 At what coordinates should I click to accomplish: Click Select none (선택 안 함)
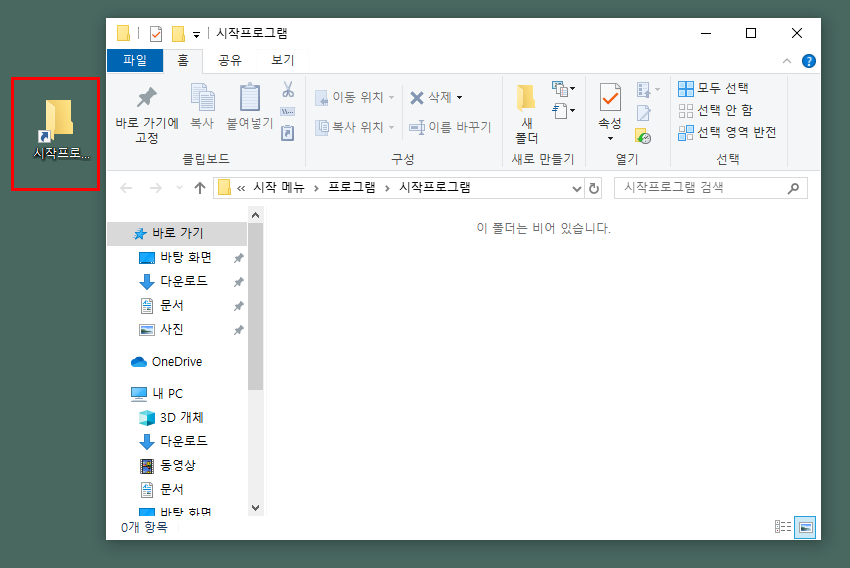point(716,110)
